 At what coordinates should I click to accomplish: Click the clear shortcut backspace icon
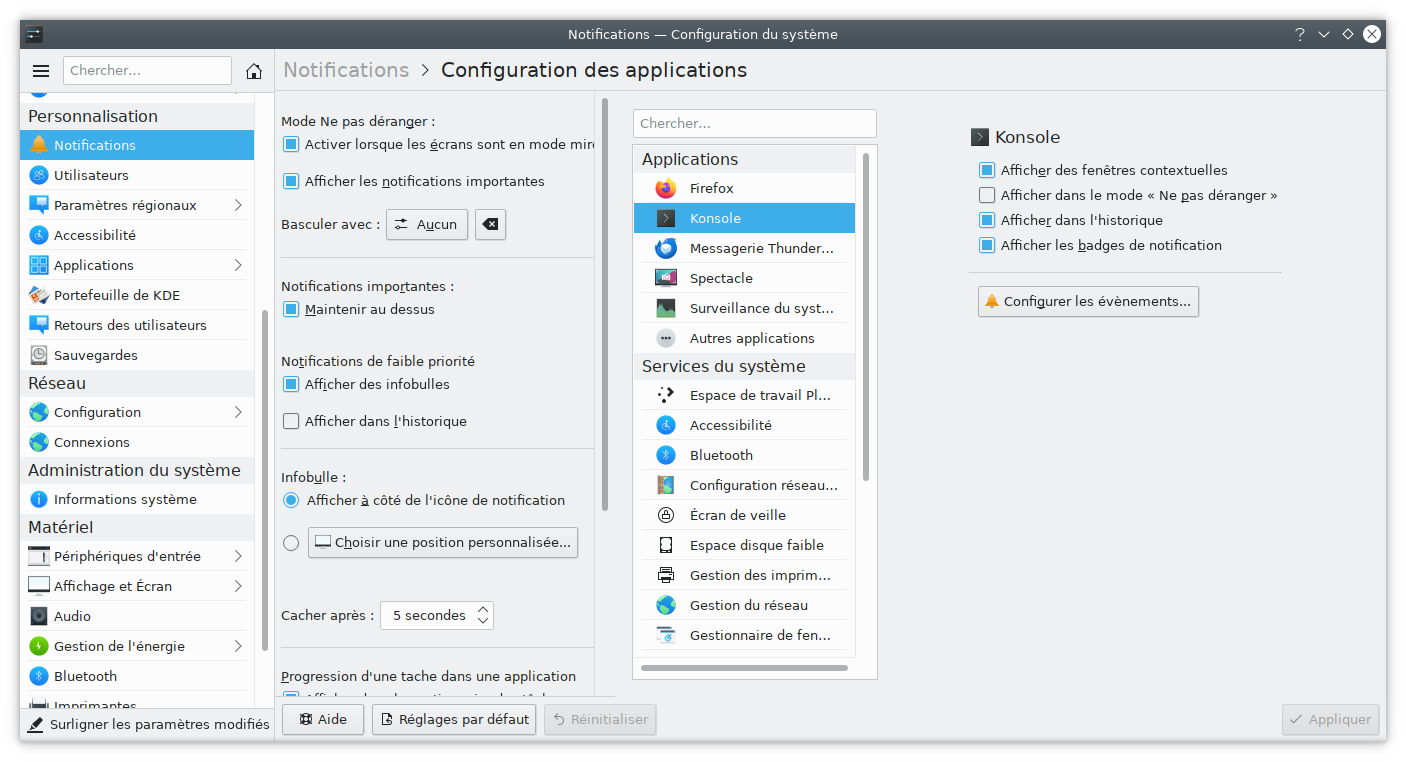tap(490, 225)
